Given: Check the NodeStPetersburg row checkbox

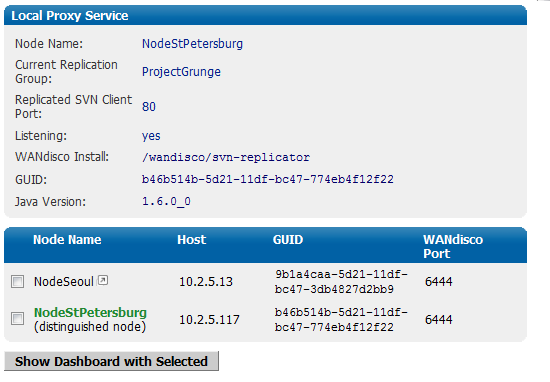Looking at the screenshot, I should [18, 319].
